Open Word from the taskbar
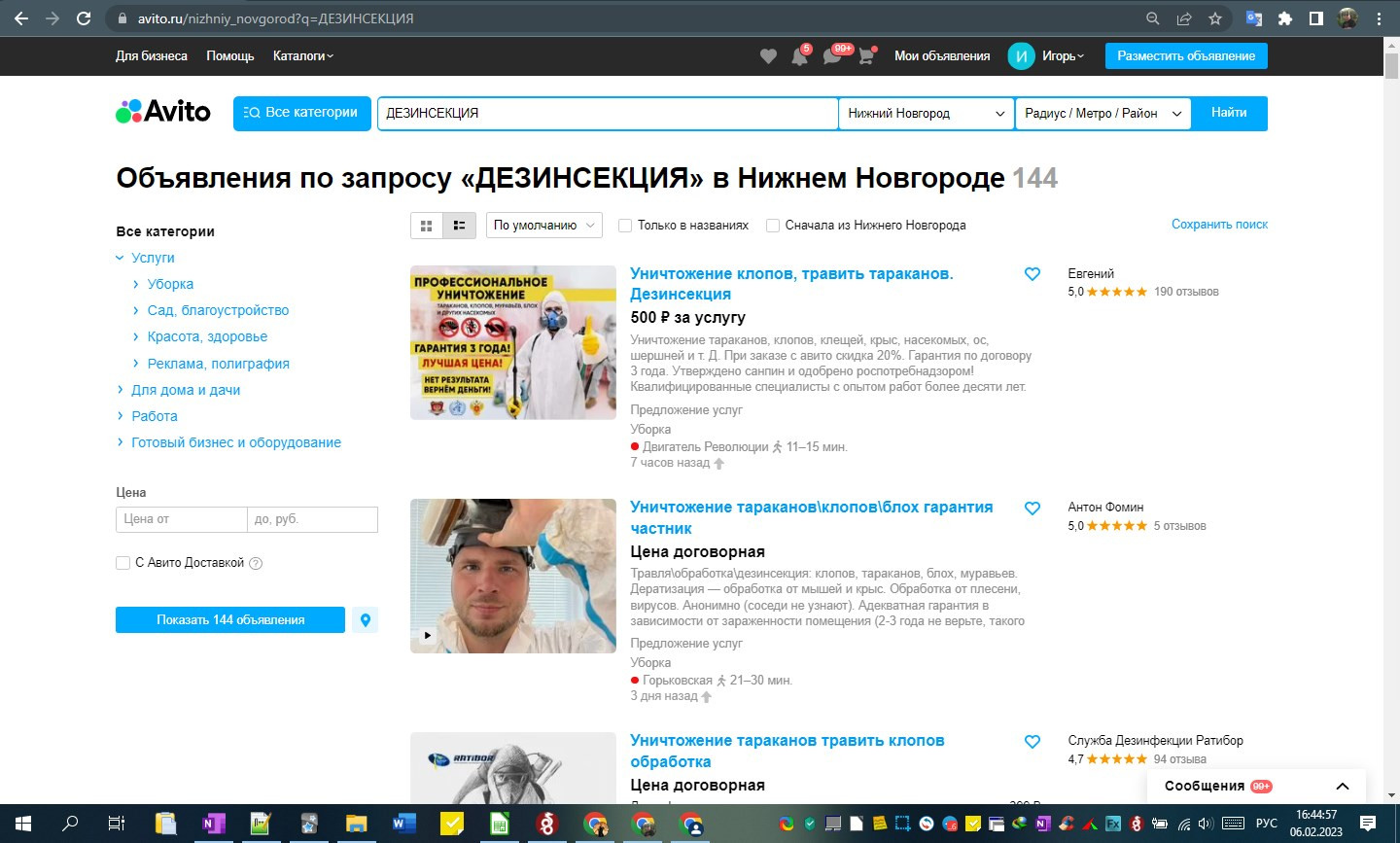 click(403, 824)
